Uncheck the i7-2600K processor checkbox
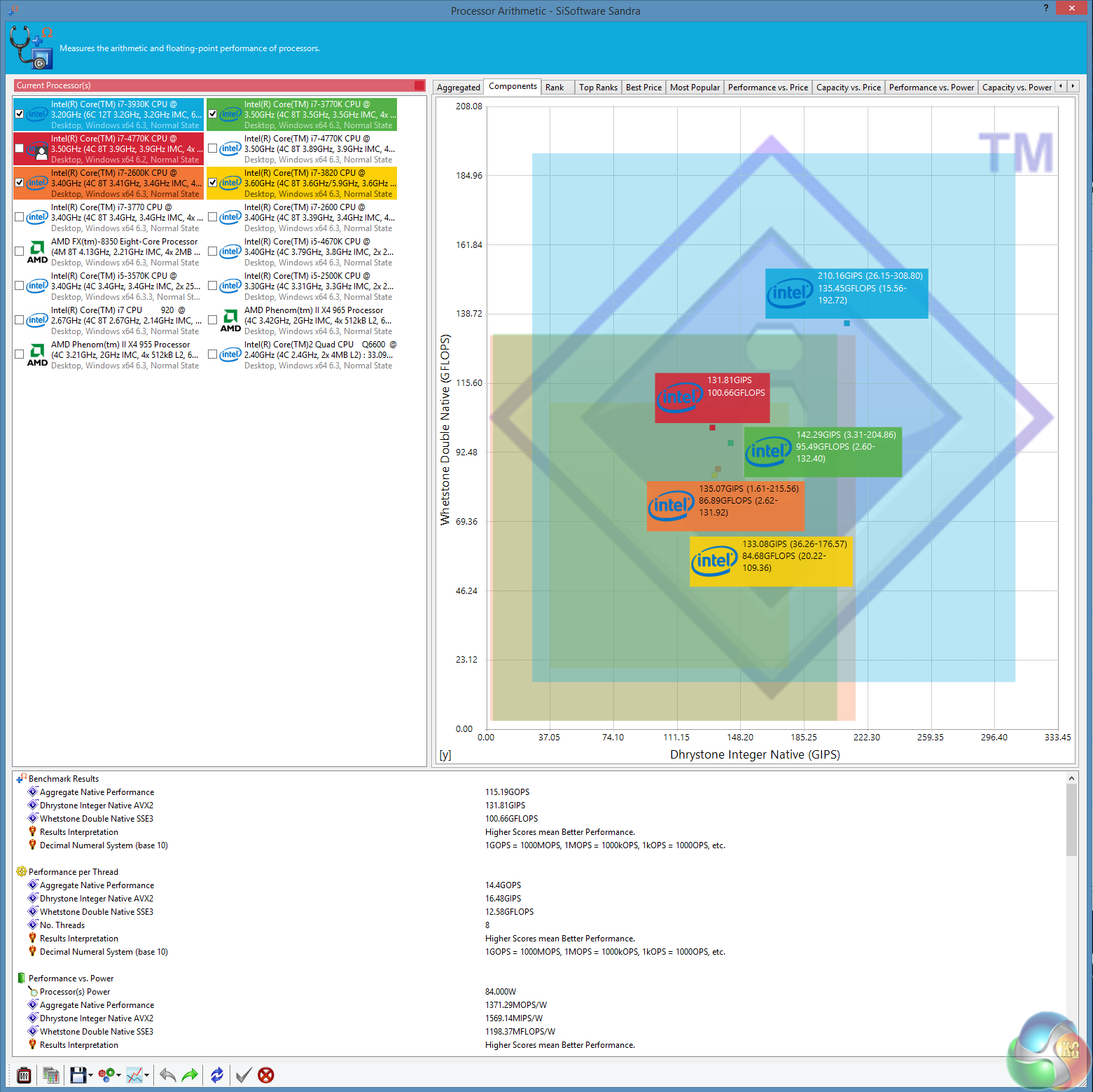1093x1092 pixels. tap(20, 183)
